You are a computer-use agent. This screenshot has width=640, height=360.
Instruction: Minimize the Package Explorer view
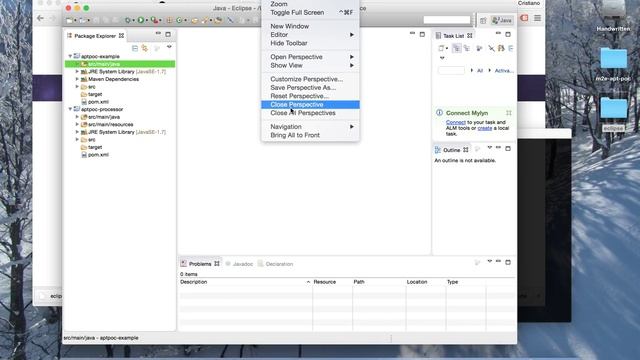tap(158, 34)
